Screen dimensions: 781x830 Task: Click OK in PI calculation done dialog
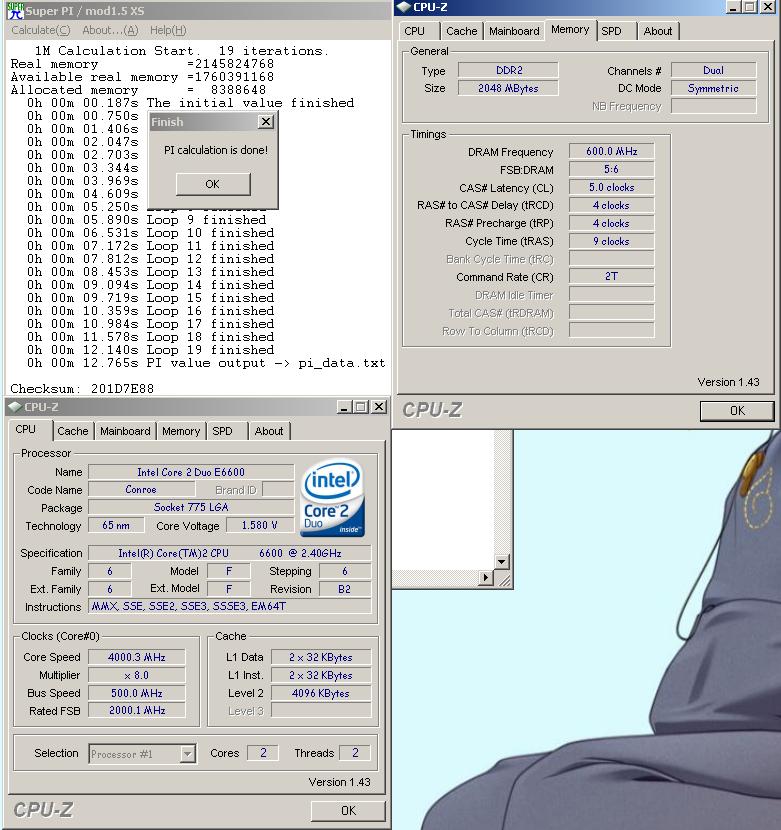213,184
